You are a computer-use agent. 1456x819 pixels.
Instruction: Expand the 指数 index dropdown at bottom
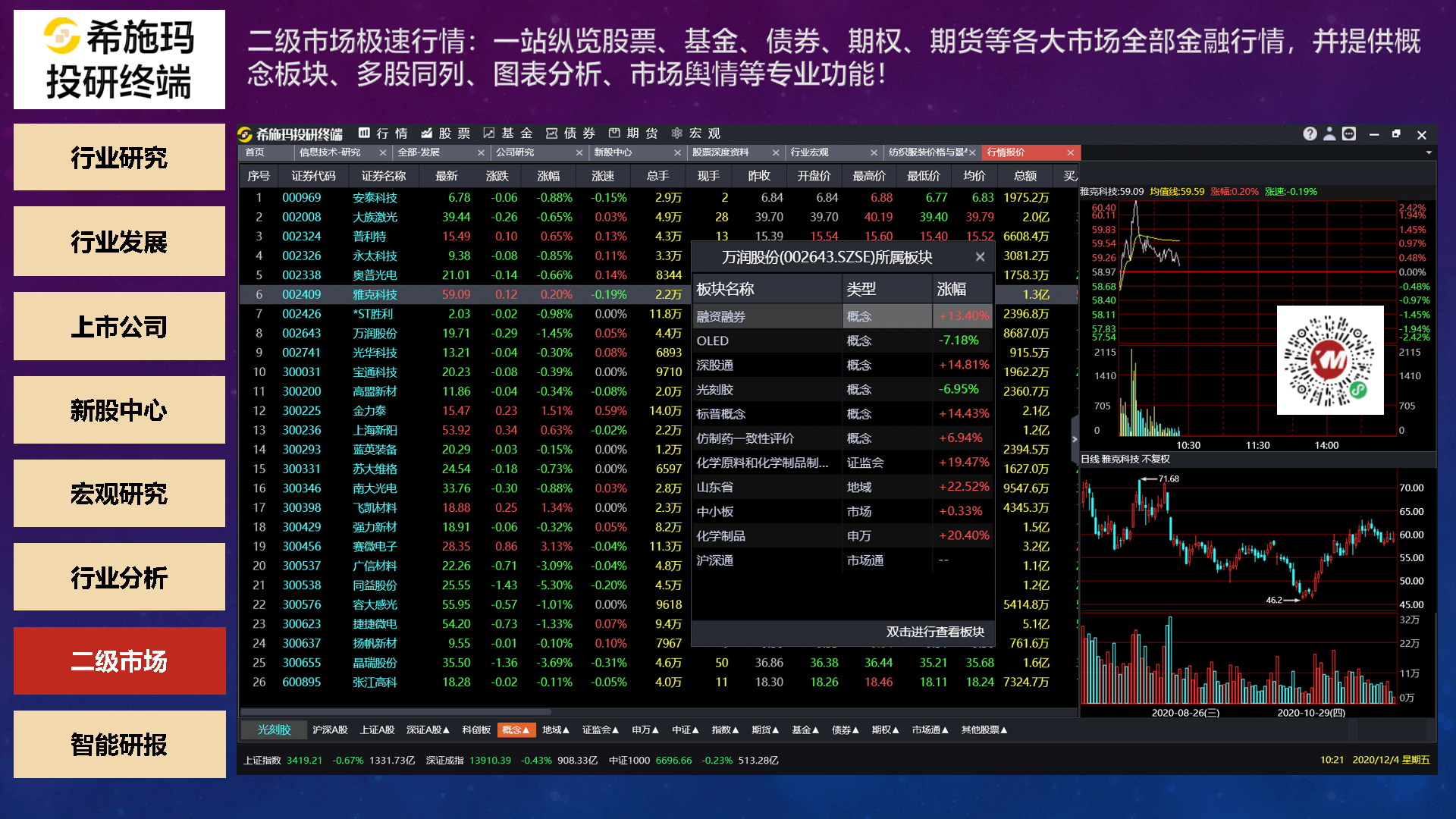725,730
